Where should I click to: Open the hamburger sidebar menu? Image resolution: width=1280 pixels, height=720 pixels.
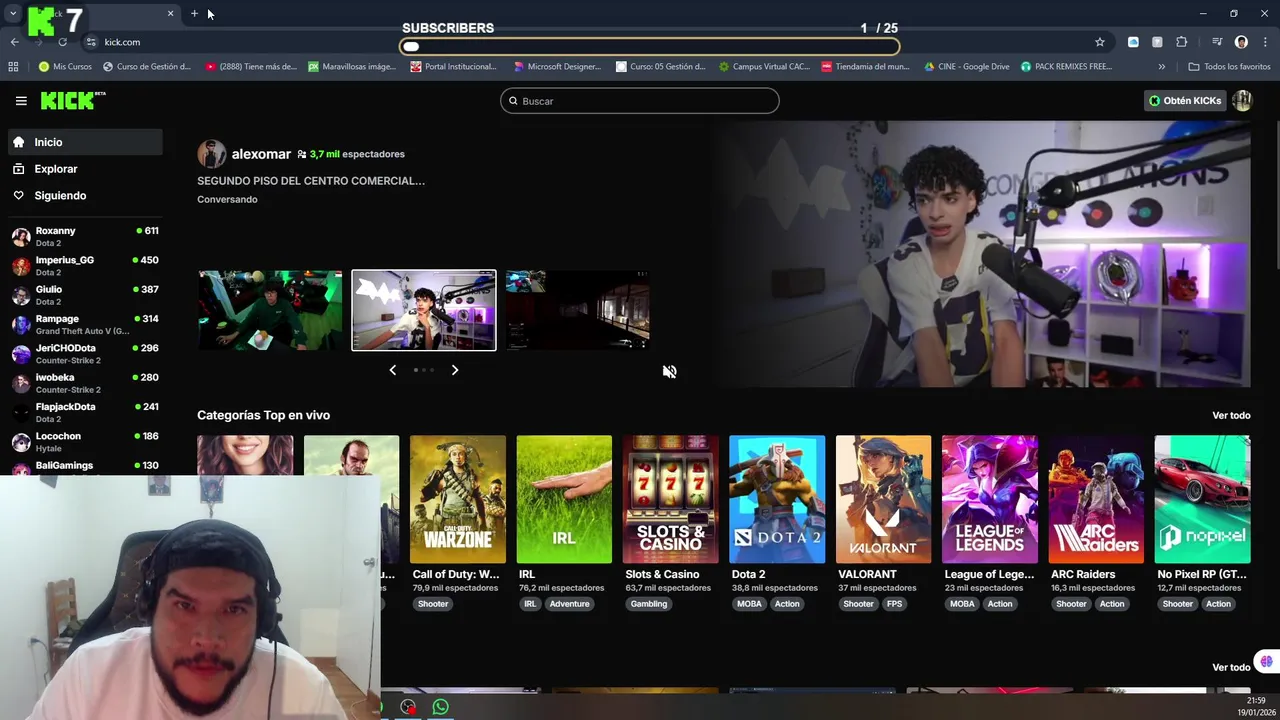[x=21, y=101]
